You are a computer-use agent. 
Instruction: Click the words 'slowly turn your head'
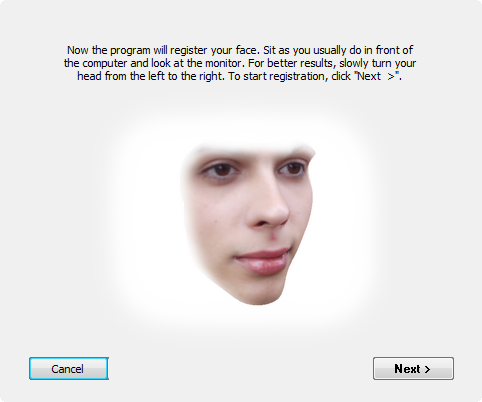pyautogui.click(x=378, y=63)
